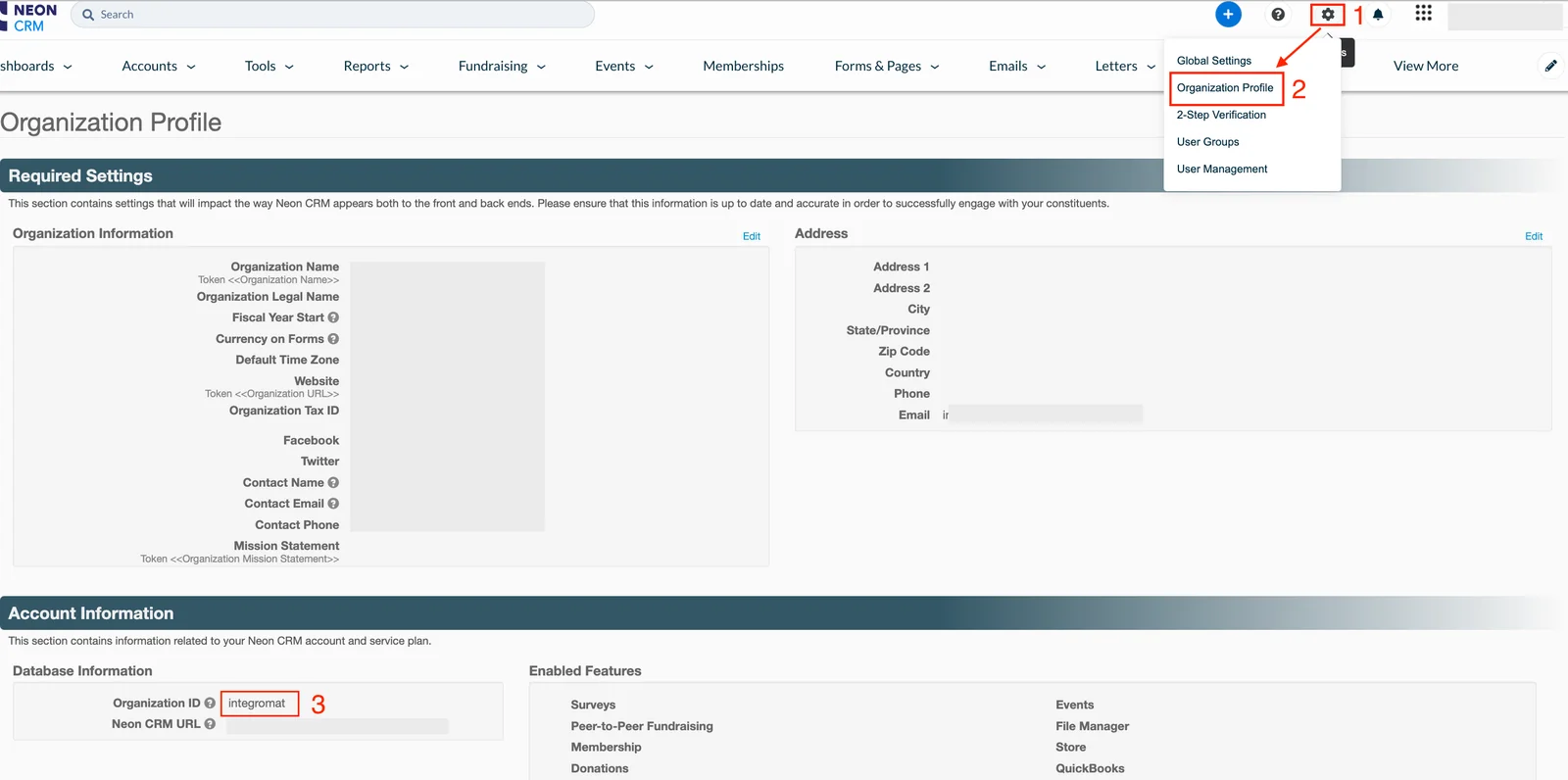Expand the Letters menu chevron
This screenshot has width=1568, height=780.
[x=1151, y=67]
